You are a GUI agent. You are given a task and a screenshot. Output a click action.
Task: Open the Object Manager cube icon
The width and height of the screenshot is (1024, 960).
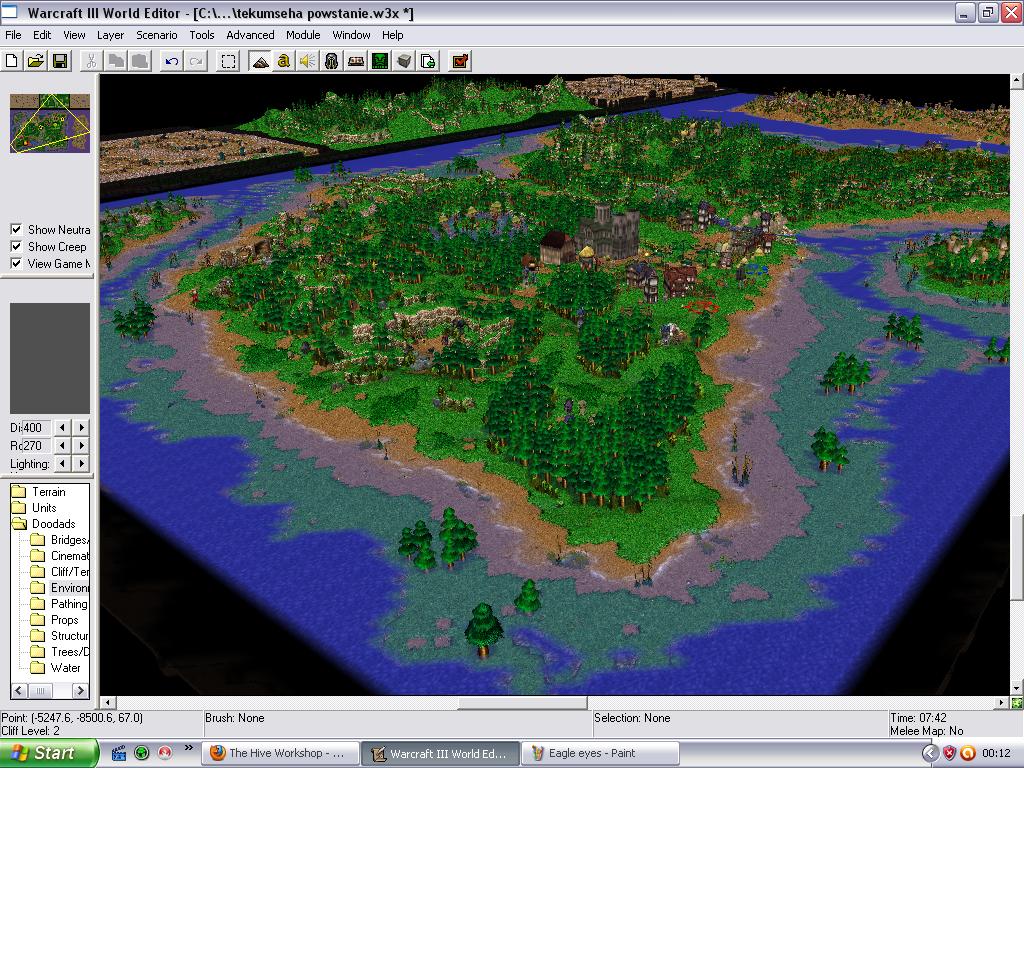tap(404, 61)
